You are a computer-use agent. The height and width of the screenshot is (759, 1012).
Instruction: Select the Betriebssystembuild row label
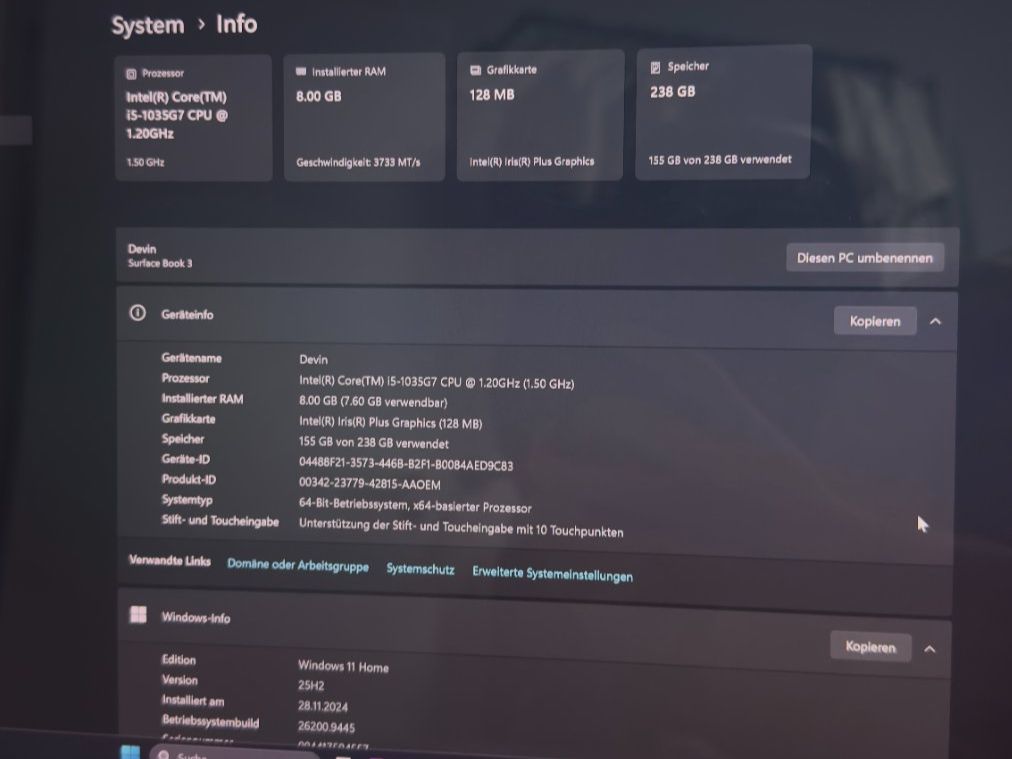pos(210,722)
